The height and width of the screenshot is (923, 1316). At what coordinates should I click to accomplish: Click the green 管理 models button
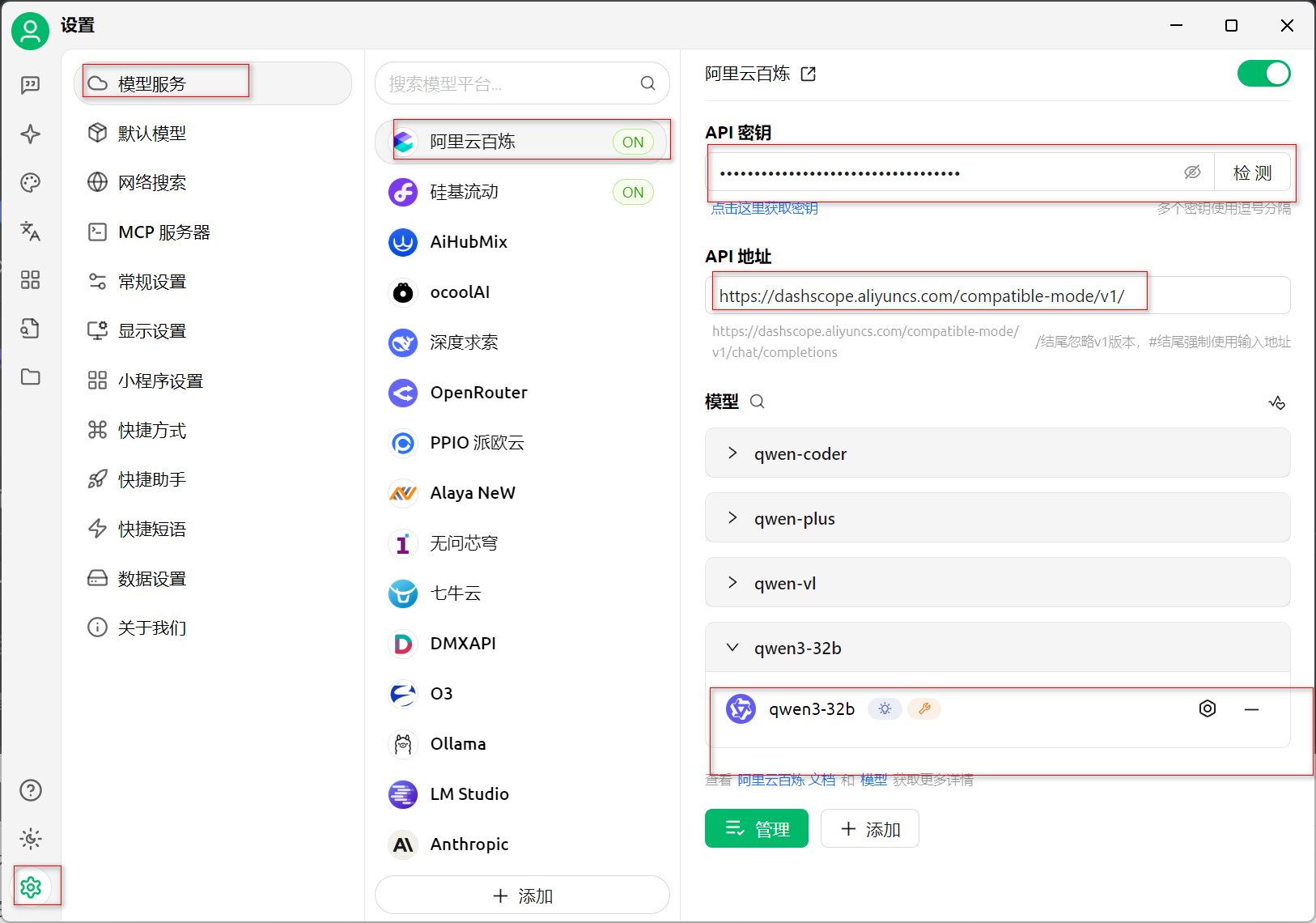tap(757, 828)
